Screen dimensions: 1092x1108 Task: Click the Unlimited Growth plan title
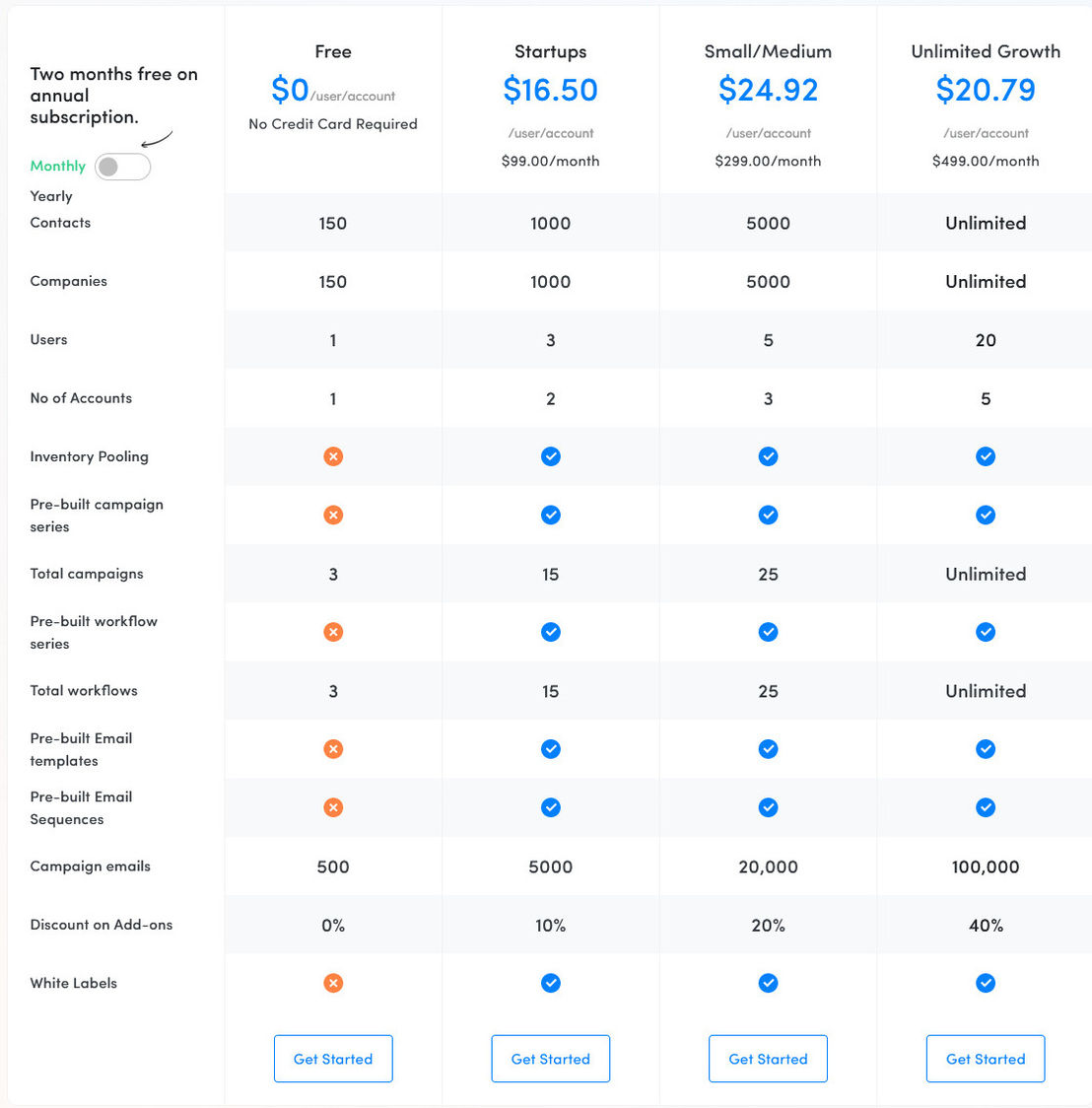[986, 51]
